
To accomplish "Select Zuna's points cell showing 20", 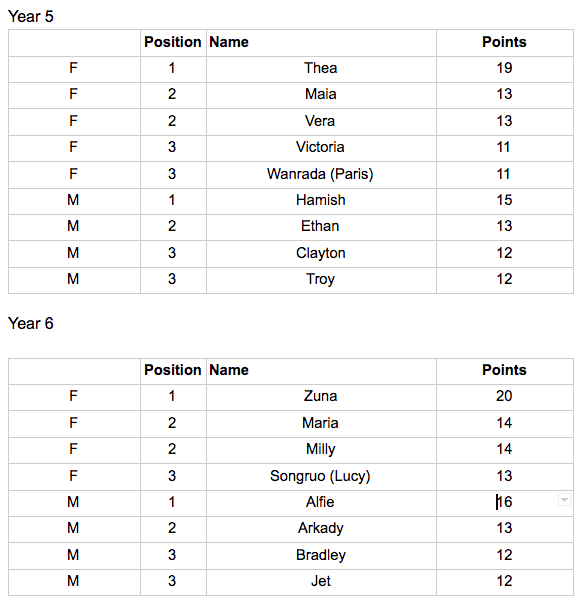I will (x=504, y=397).
